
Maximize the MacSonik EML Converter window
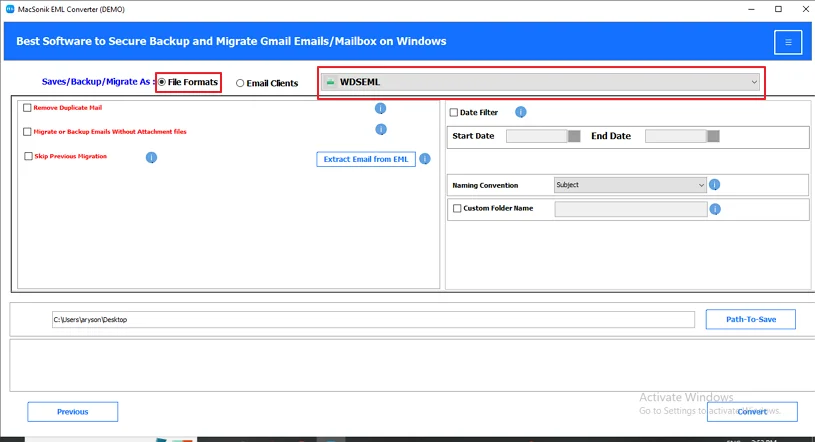click(778, 9)
